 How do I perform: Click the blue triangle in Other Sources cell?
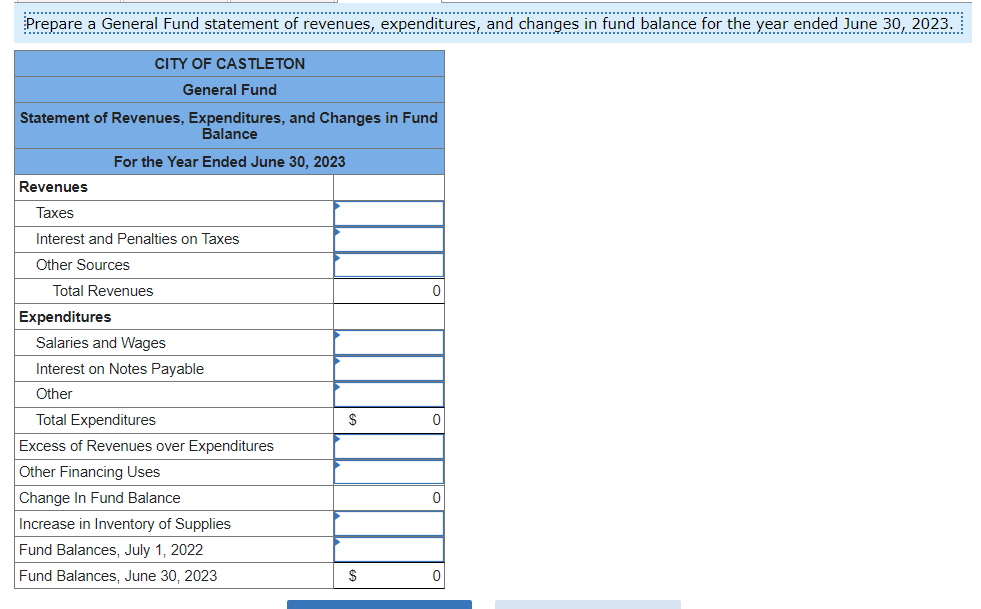[x=337, y=260]
